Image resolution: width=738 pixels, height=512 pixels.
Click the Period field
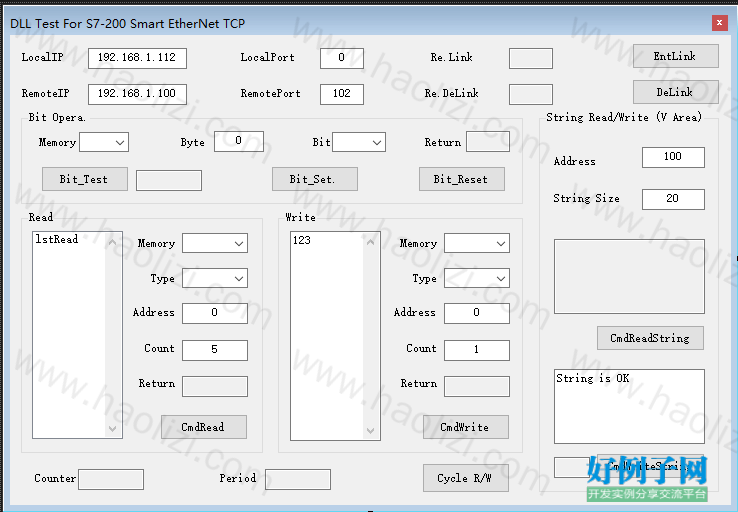pyautogui.click(x=298, y=479)
